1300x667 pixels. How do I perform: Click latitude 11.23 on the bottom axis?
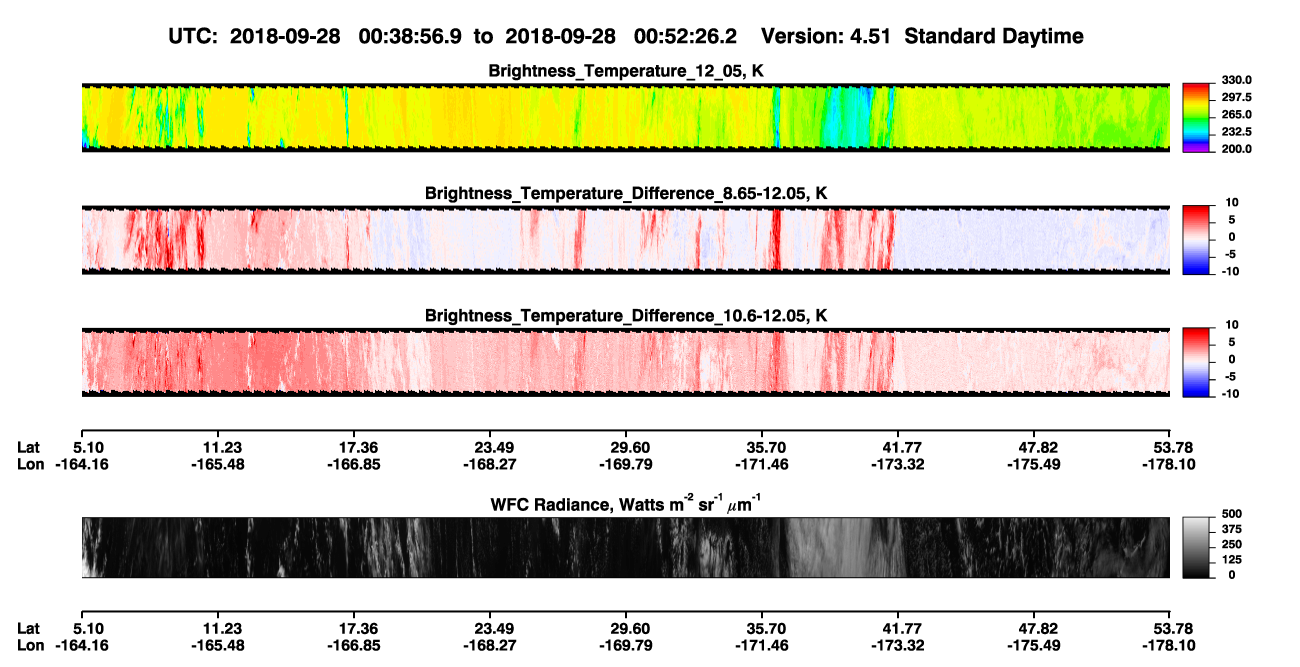pyautogui.click(x=217, y=628)
